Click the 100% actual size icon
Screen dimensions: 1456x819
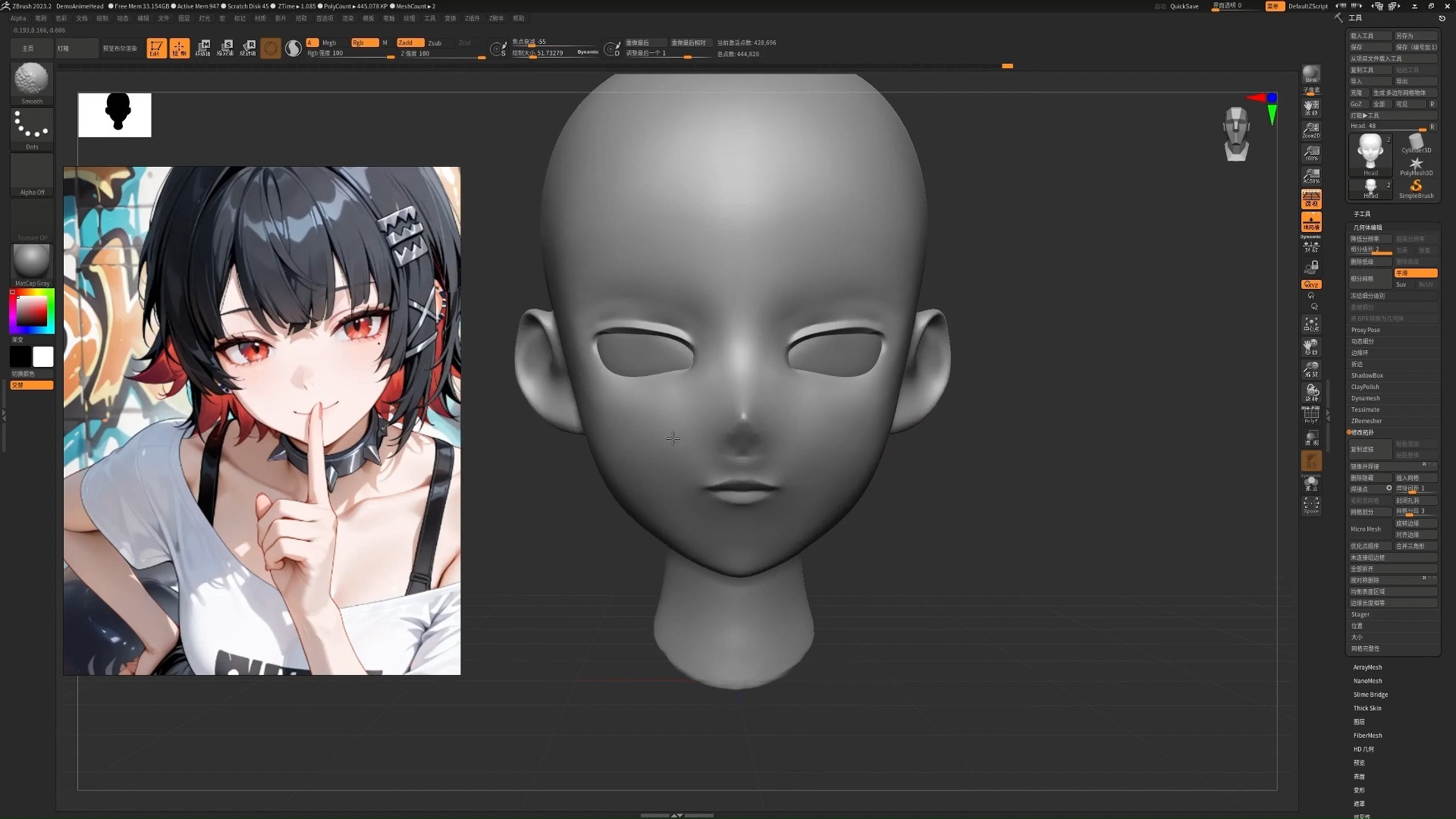[x=1311, y=153]
